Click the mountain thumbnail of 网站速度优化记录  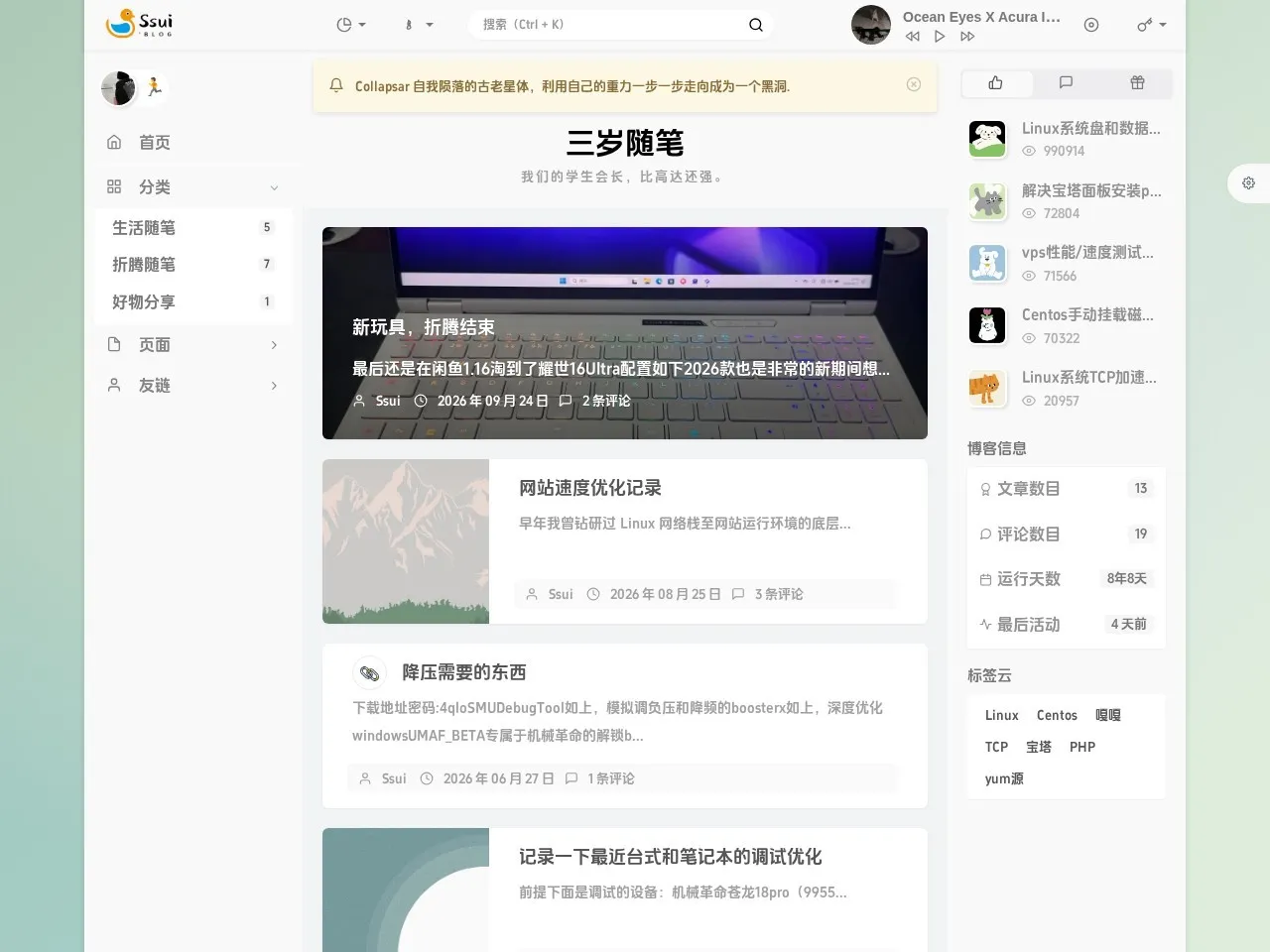pos(406,541)
